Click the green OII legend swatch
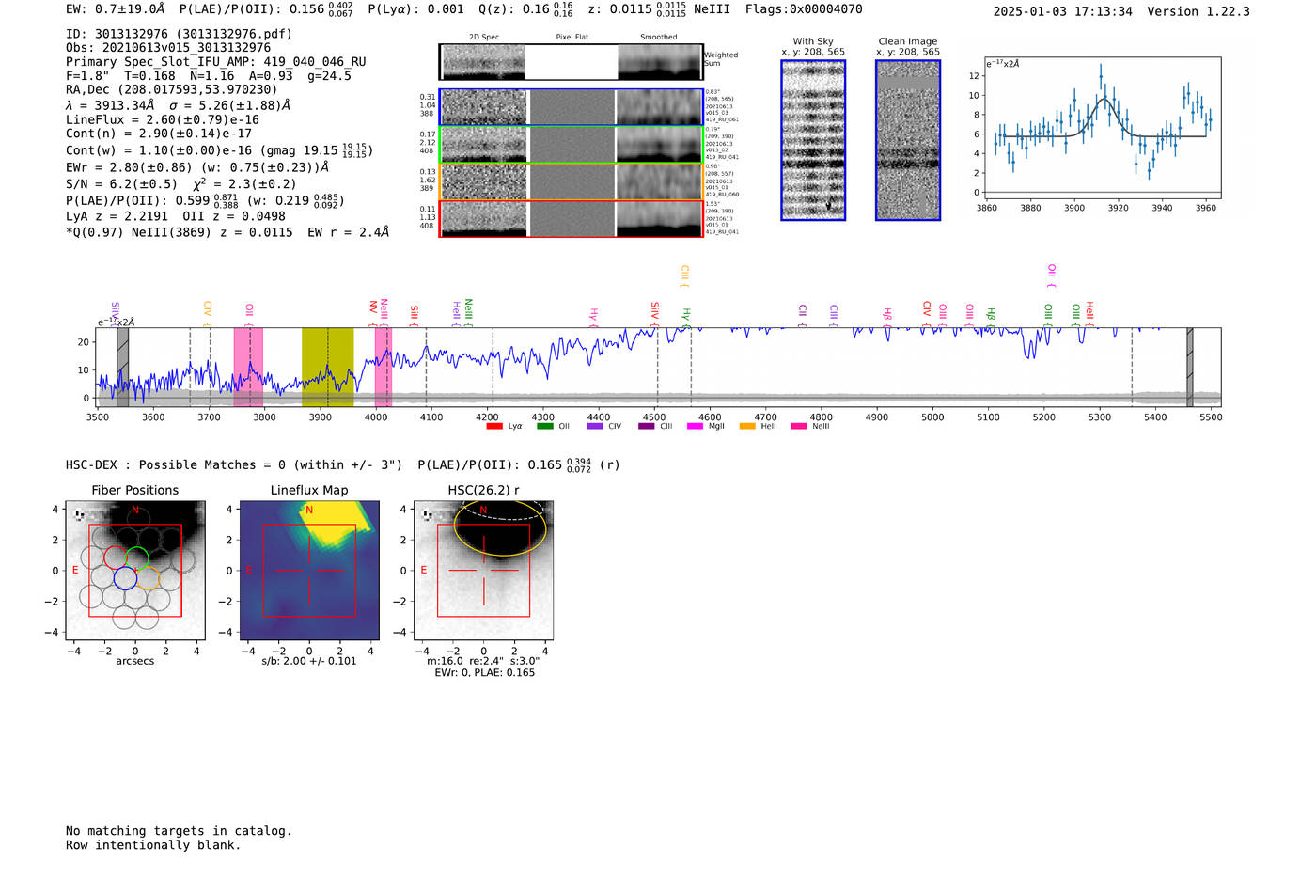The image size is (1316, 896). pos(545,427)
